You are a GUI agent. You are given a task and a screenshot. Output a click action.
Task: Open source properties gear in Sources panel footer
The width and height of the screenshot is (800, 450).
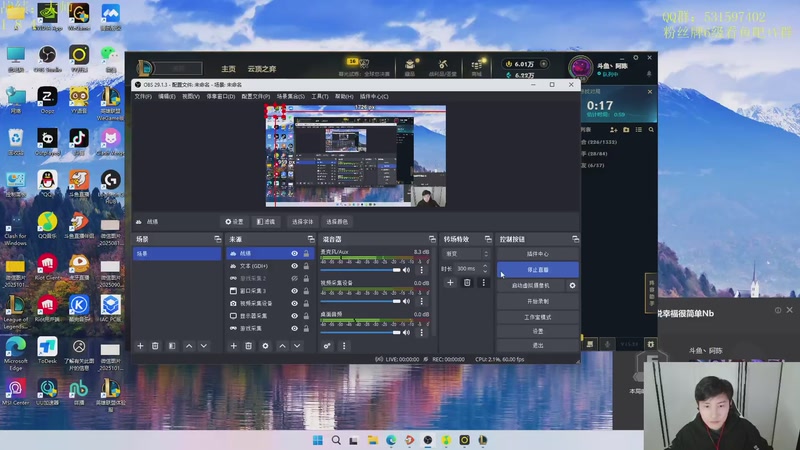click(265, 346)
